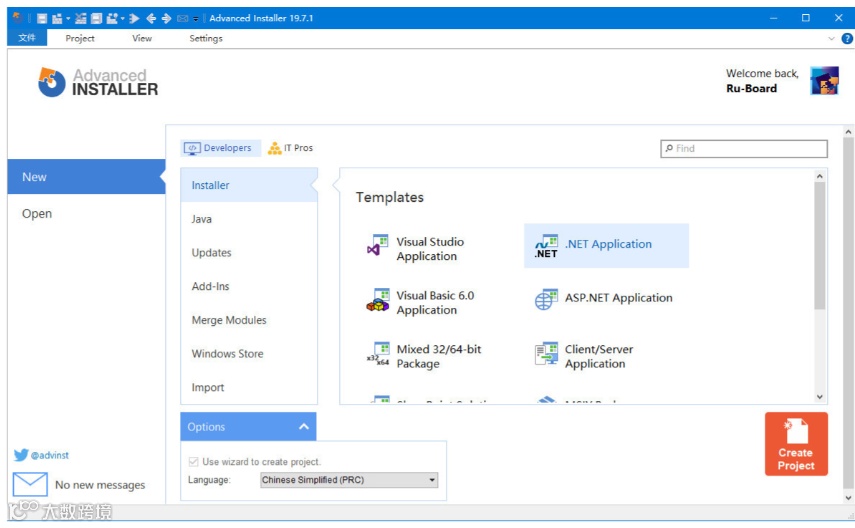
Task: Collapse the ribbon with the chevron
Action: [832, 38]
